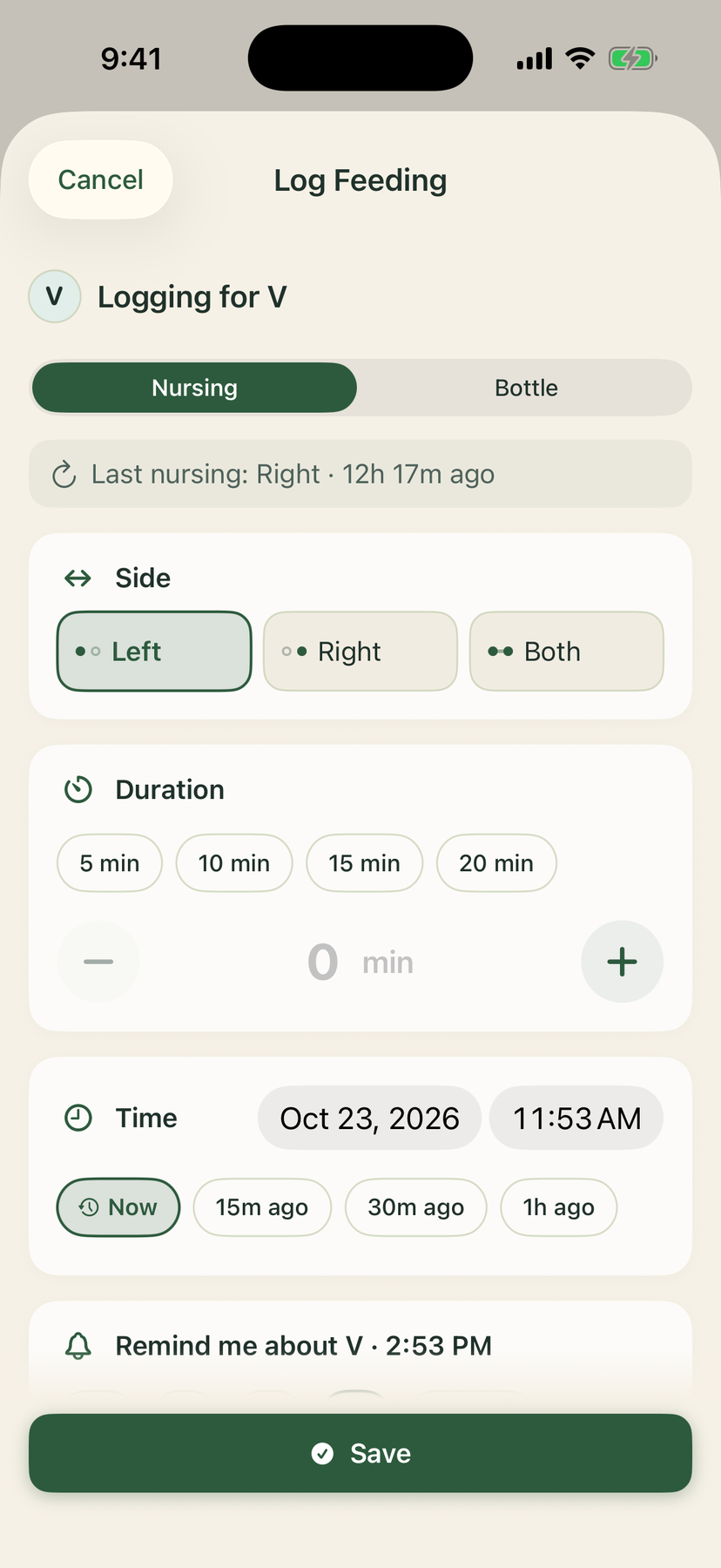Tap the V baby avatar icon
721x1568 pixels.
(x=55, y=297)
